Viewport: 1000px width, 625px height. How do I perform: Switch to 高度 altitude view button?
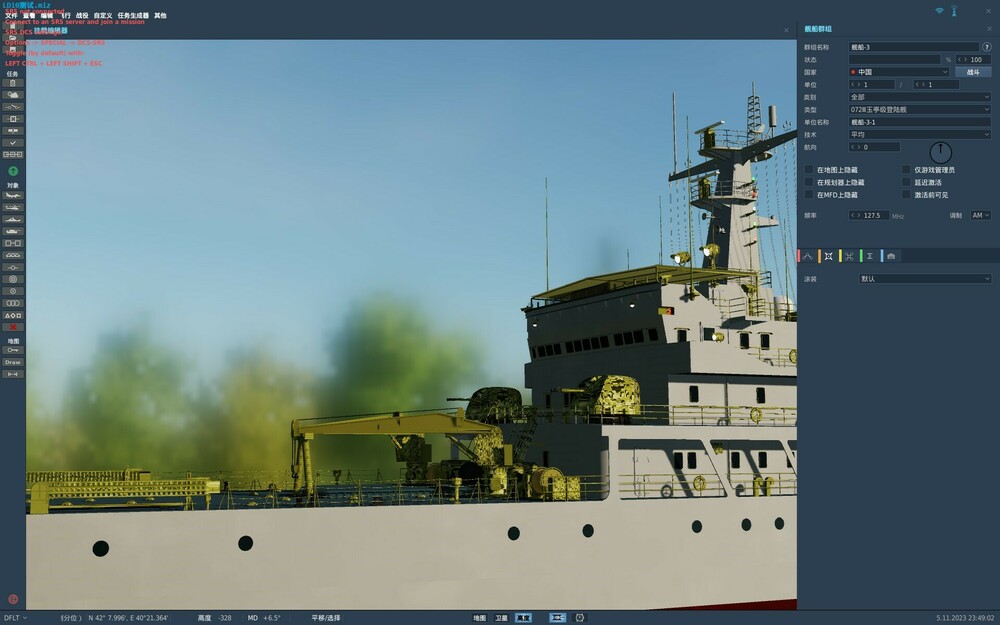coord(523,617)
